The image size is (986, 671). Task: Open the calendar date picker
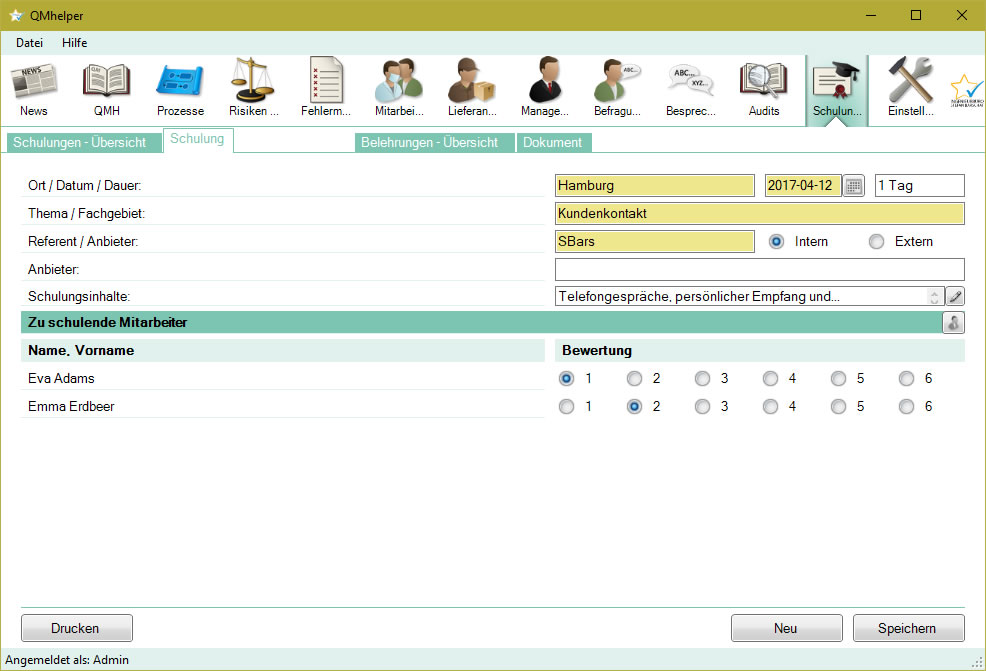click(x=853, y=186)
